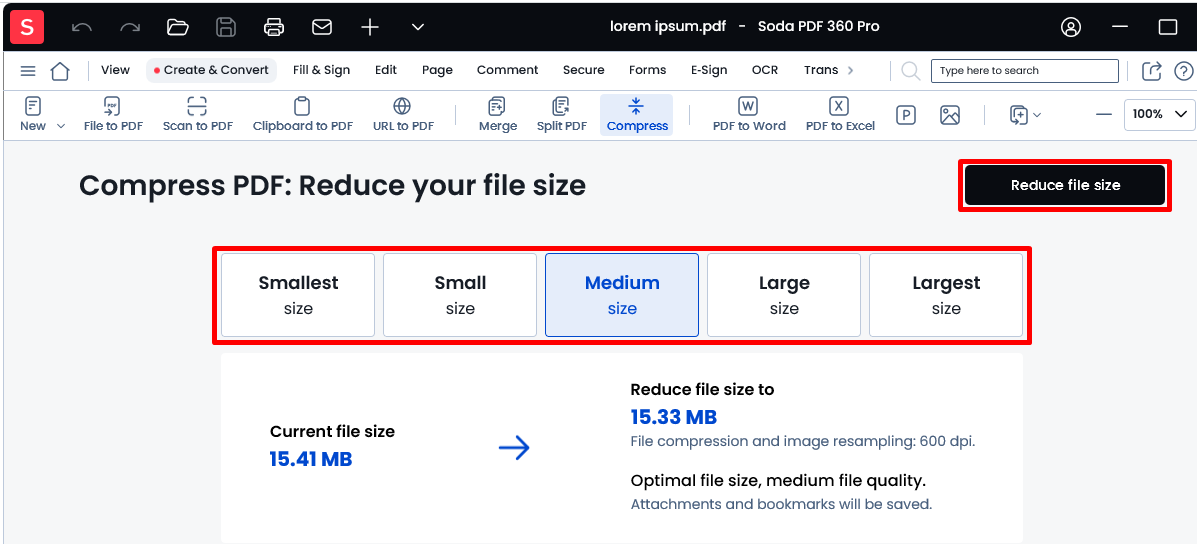Click the plus icon in the title bar
The width and height of the screenshot is (1197, 544).
pyautogui.click(x=370, y=27)
